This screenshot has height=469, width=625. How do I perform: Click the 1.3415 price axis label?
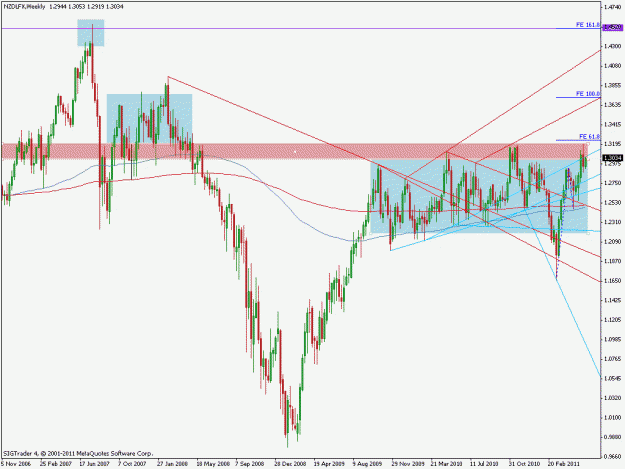[614, 124]
